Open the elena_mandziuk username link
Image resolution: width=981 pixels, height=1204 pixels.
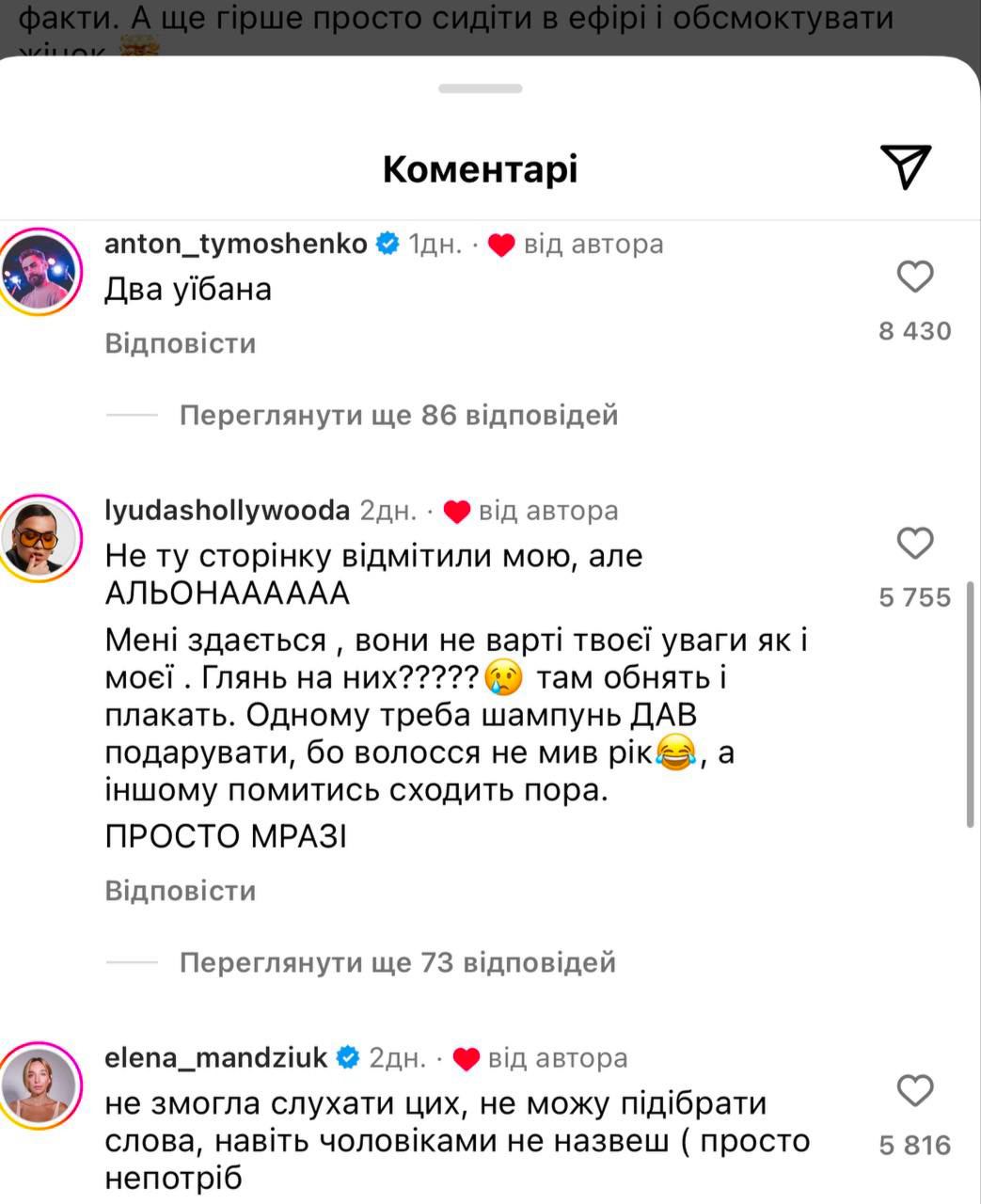[x=216, y=1058]
